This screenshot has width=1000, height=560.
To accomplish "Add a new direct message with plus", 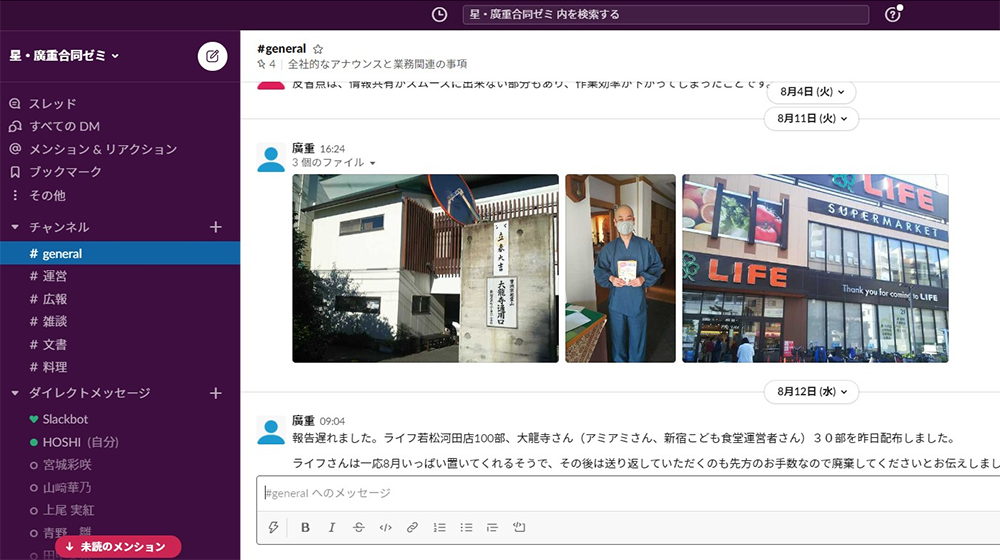I will coord(216,393).
